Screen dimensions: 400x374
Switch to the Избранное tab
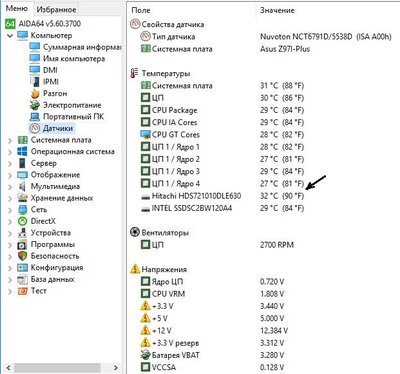(56, 9)
